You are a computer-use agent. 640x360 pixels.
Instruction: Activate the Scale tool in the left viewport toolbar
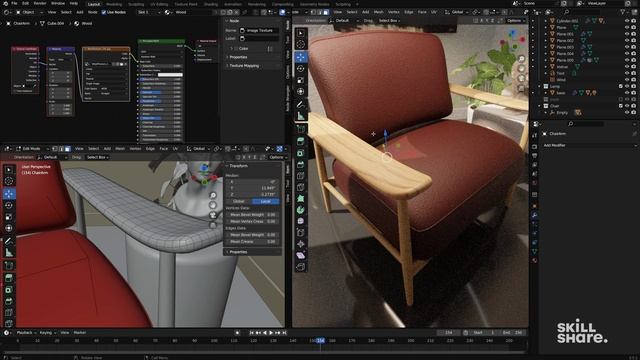(x=9, y=217)
